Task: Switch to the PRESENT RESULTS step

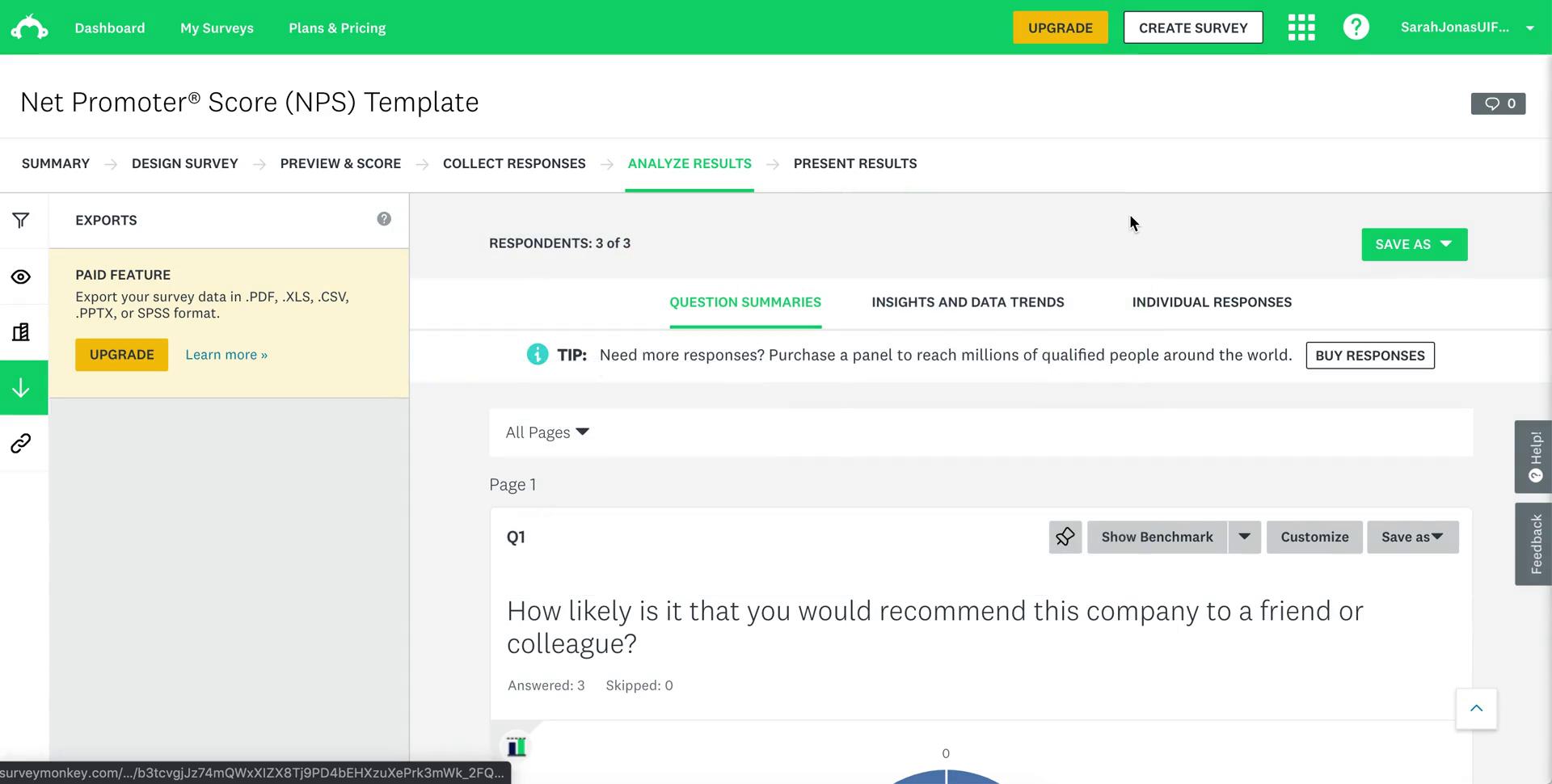Action: click(855, 163)
